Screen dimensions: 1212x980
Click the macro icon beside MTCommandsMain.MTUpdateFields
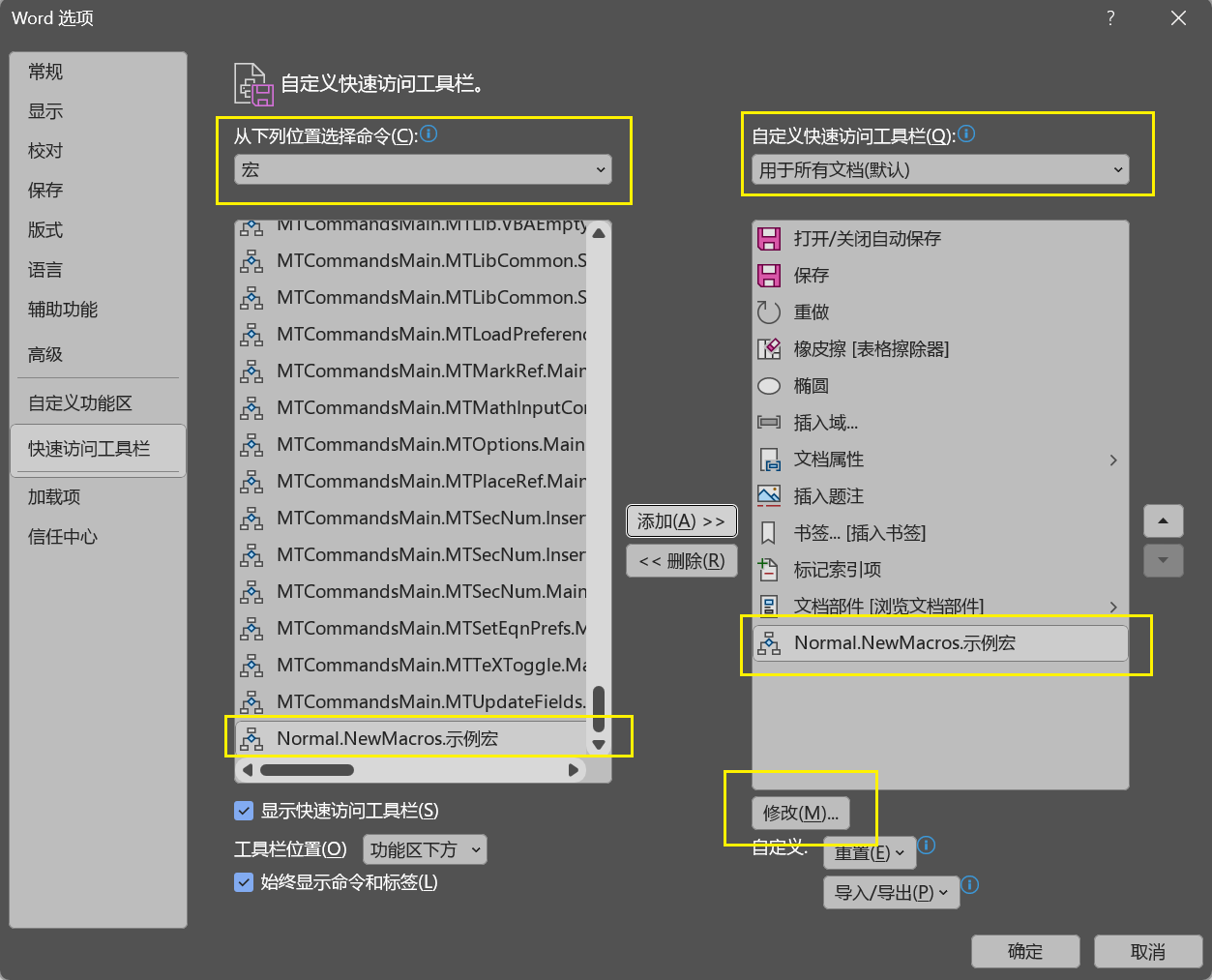coord(251,702)
